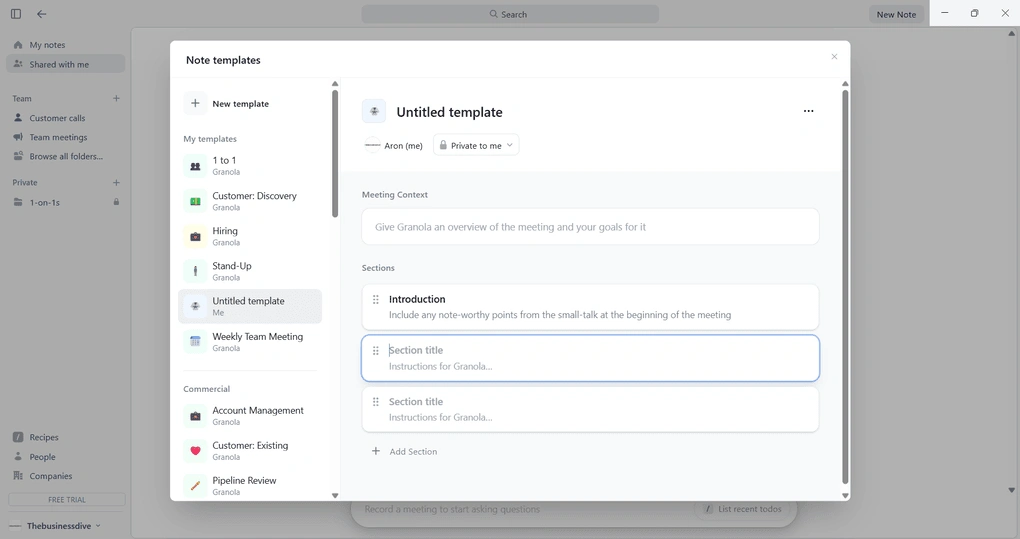
Task: Edit the Introduction section instructions text
Action: pyautogui.click(x=560, y=315)
